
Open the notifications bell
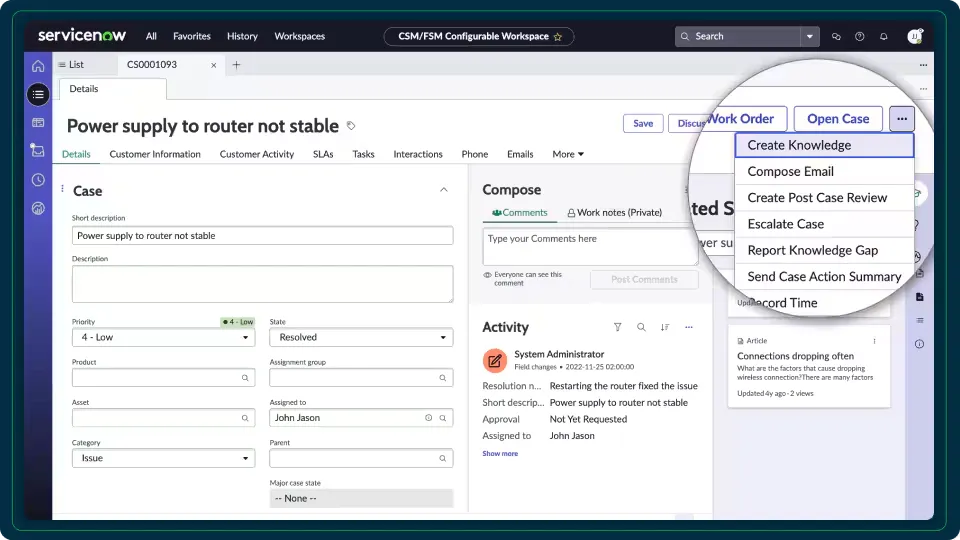pyautogui.click(x=883, y=37)
